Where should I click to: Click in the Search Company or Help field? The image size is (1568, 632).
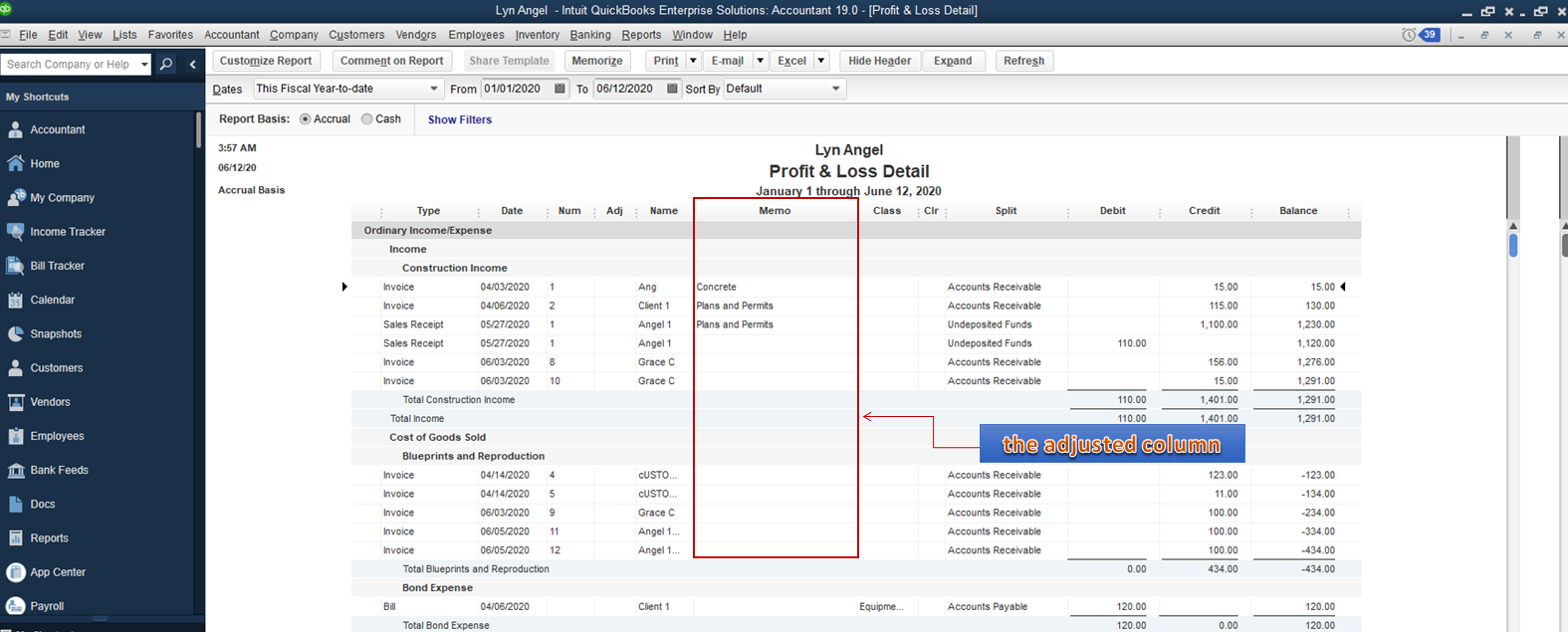click(69, 64)
